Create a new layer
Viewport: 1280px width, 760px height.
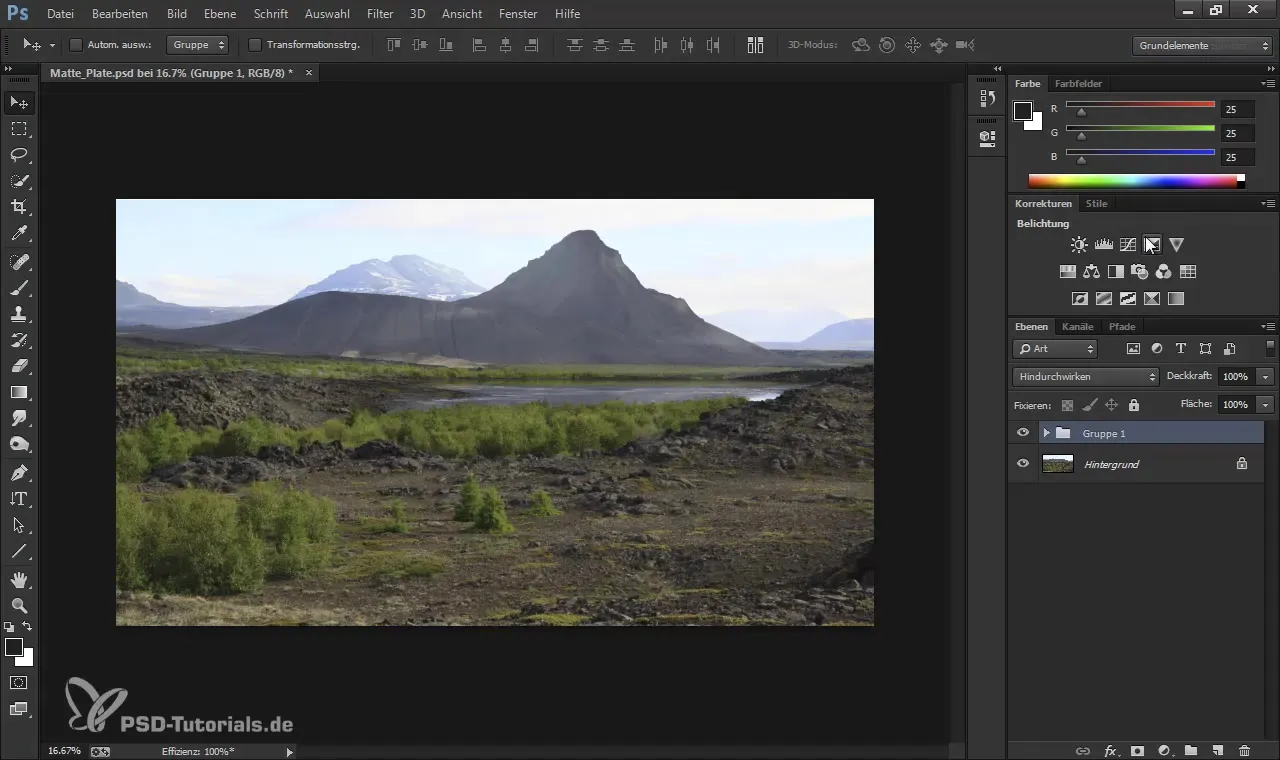(1217, 750)
